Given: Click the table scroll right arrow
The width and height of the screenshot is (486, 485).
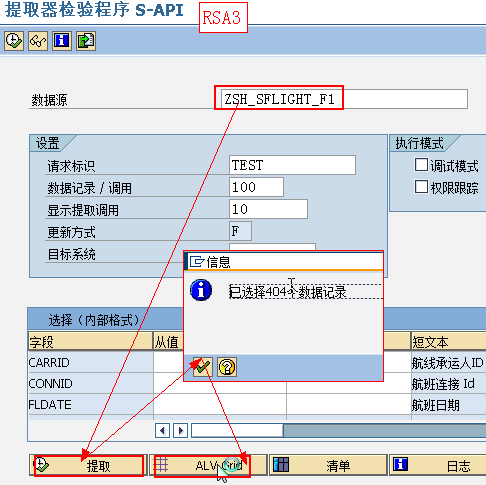Looking at the screenshot, I should click(x=181, y=431).
